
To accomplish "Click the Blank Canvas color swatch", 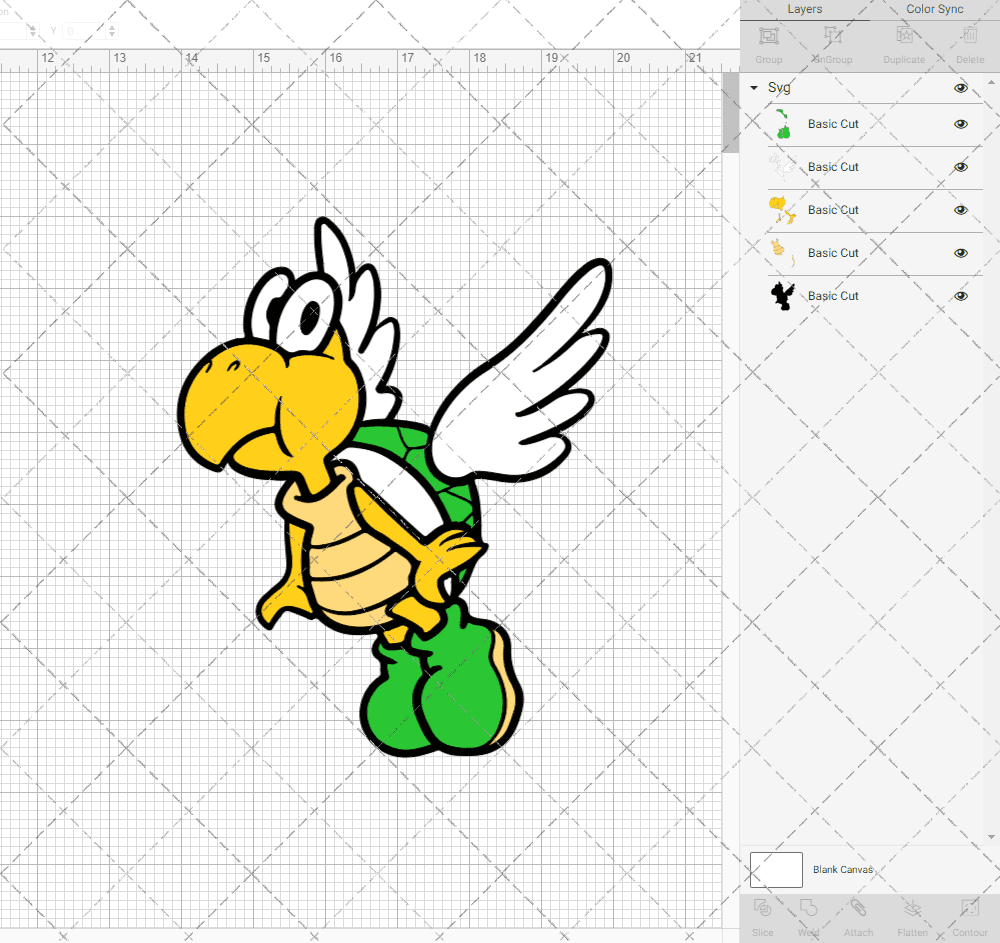I will pos(776,870).
